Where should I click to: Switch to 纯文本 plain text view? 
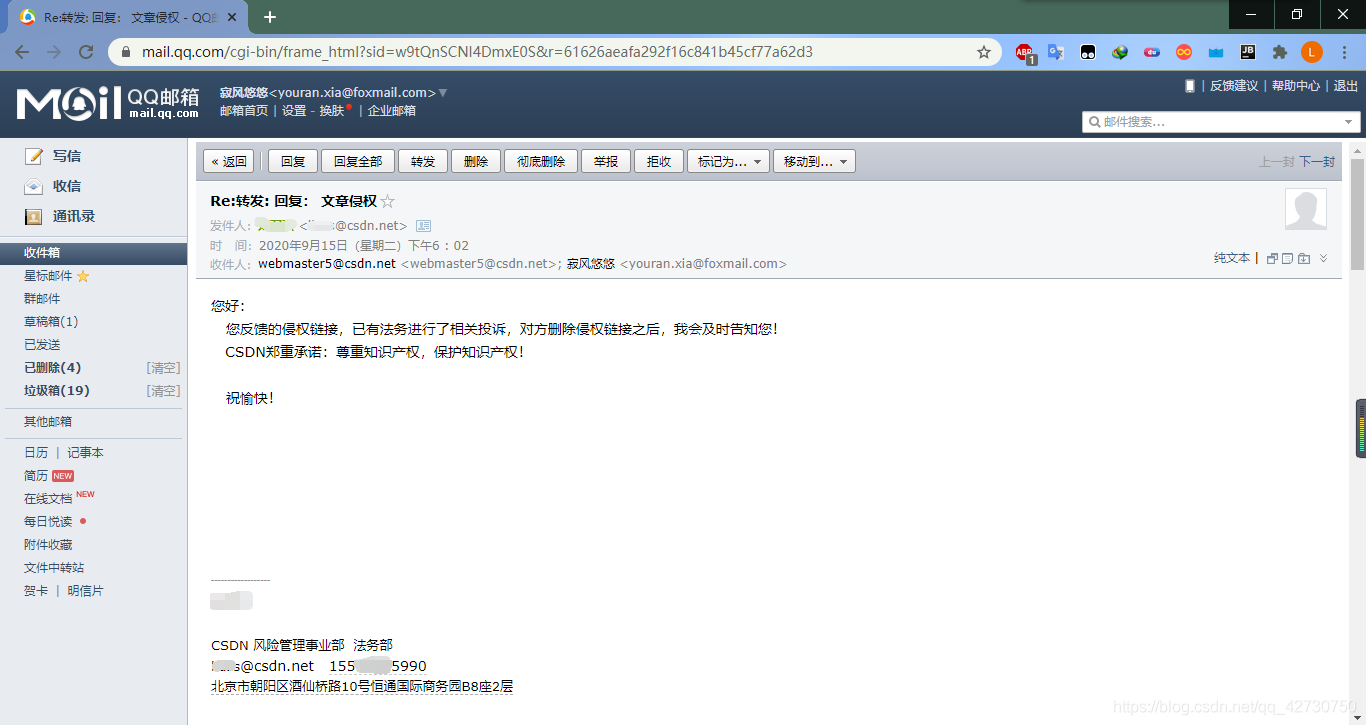(x=1232, y=258)
